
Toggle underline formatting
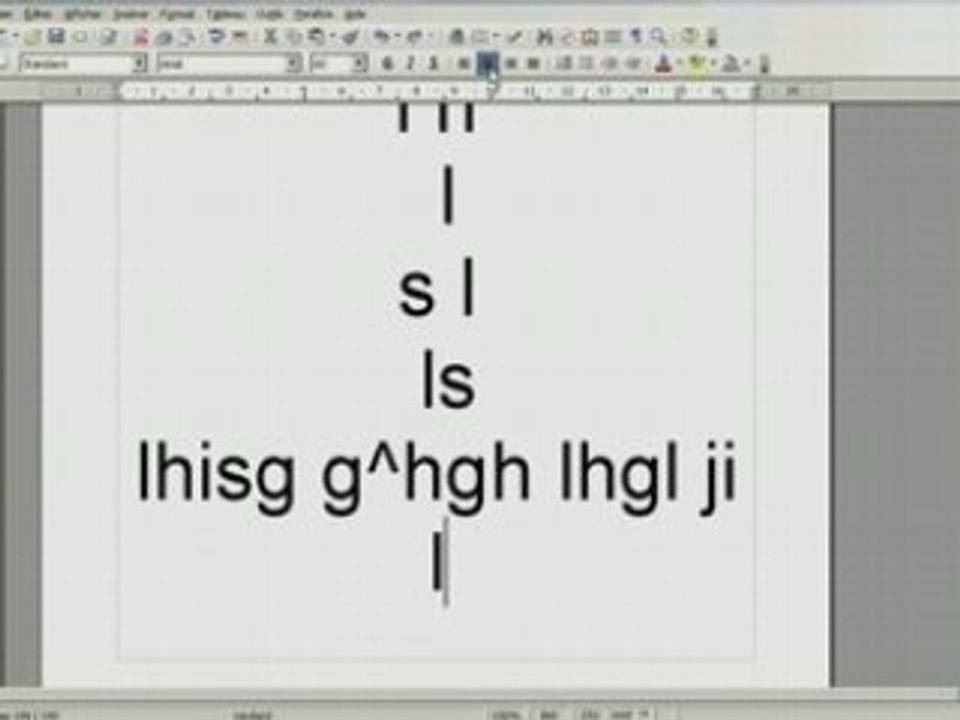click(434, 63)
